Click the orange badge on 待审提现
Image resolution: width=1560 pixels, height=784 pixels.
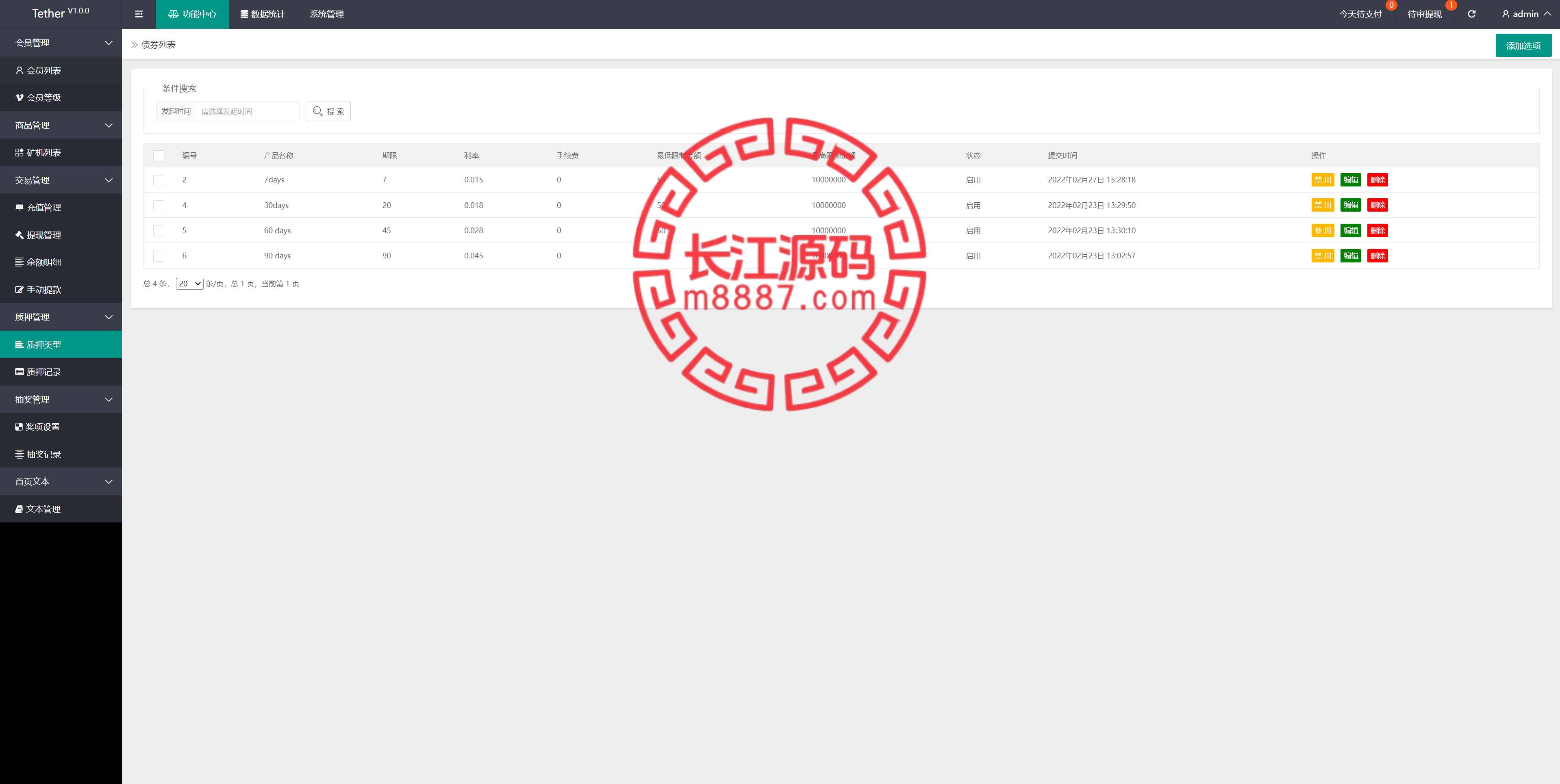pyautogui.click(x=1451, y=5)
